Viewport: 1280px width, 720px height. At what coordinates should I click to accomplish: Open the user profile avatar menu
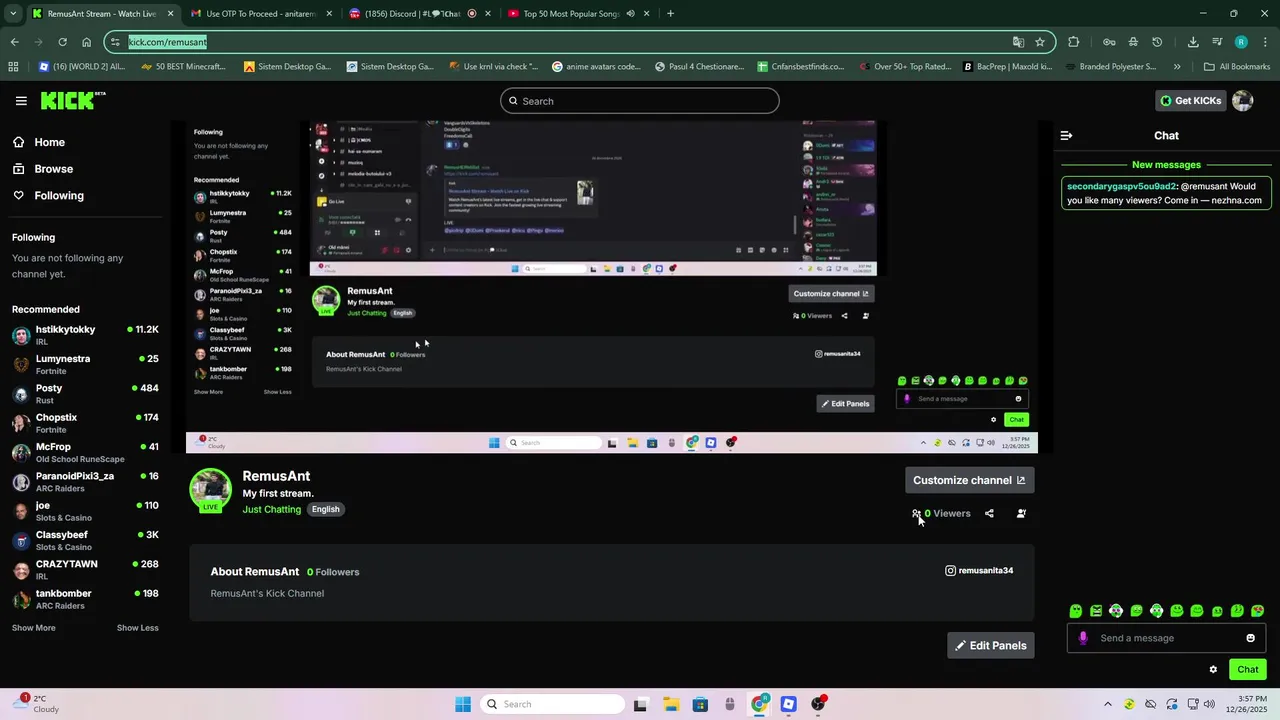click(1243, 100)
